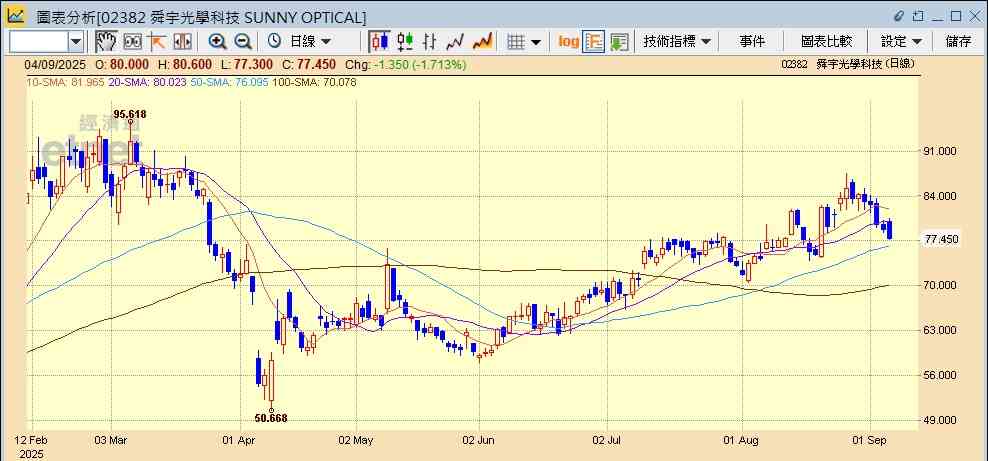The height and width of the screenshot is (461, 988).
Task: Open 圖表比較 chart comparison
Action: tap(826, 42)
